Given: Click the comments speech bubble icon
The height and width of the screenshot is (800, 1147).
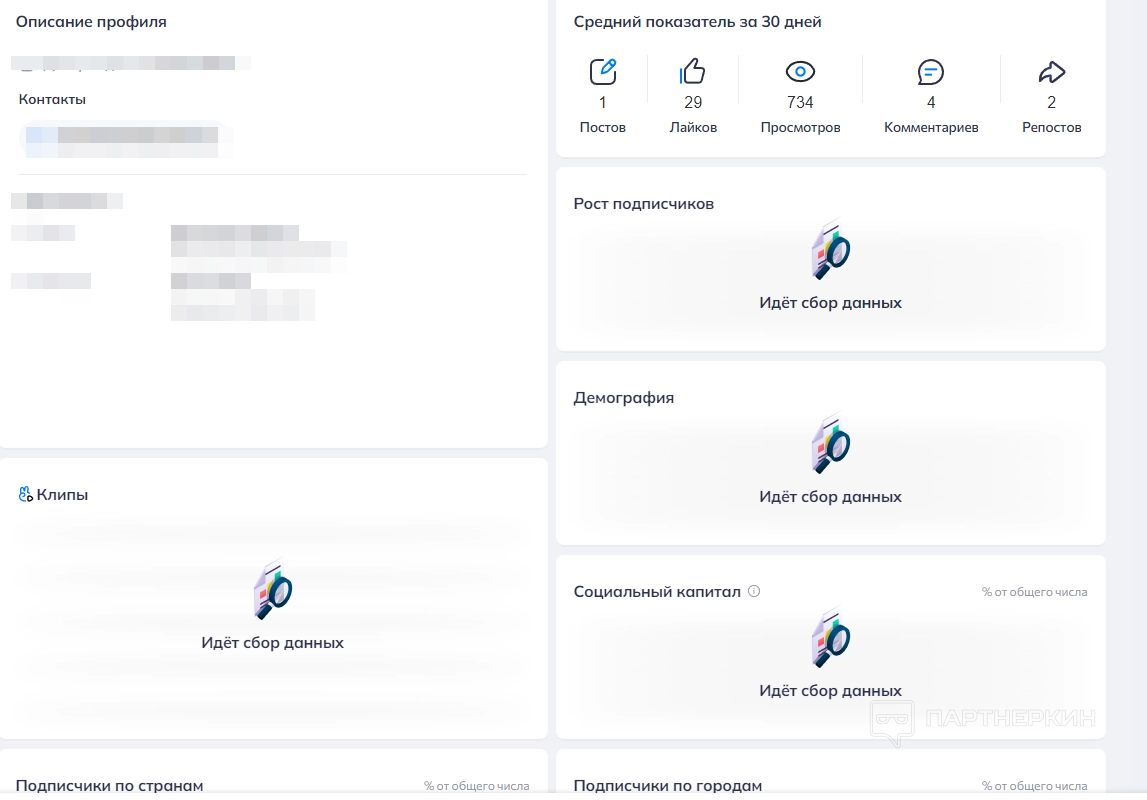Looking at the screenshot, I should (x=931, y=72).
